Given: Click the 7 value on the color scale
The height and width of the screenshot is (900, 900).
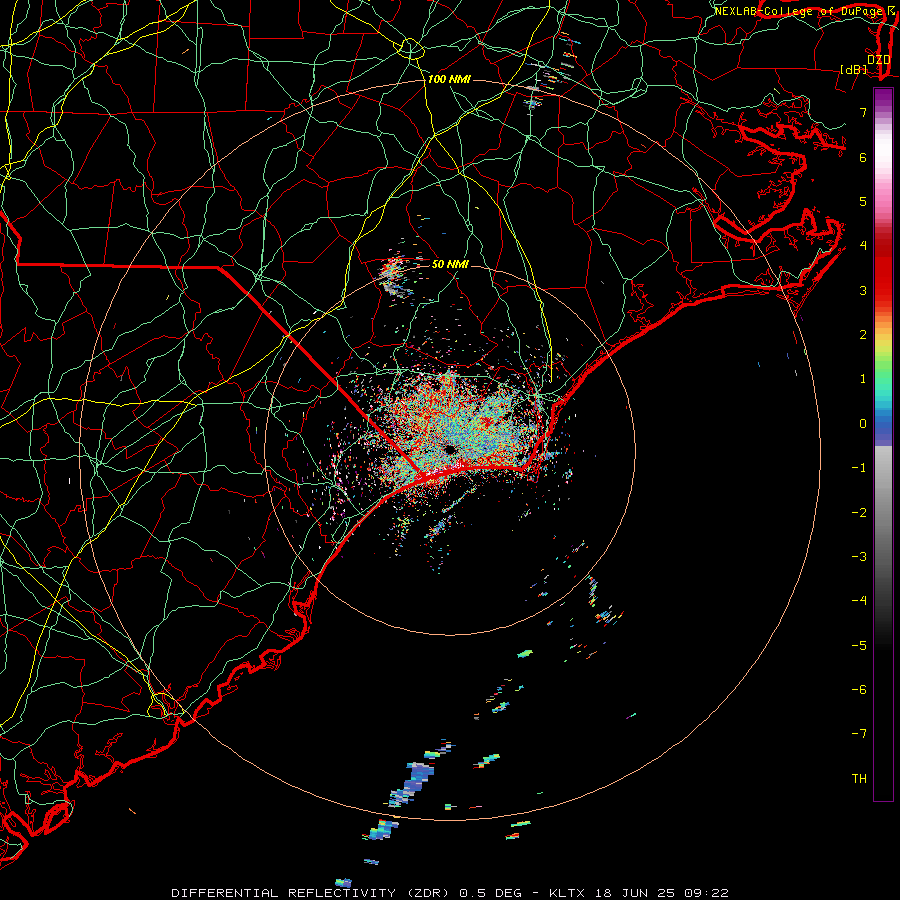Looking at the screenshot, I should [x=863, y=112].
